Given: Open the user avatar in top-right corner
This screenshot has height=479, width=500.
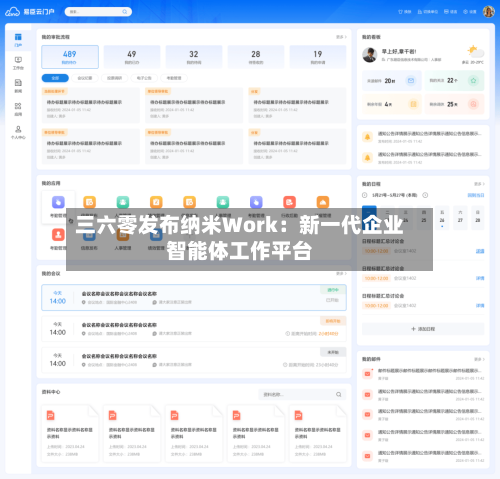Looking at the screenshot, I should click(x=489, y=12).
